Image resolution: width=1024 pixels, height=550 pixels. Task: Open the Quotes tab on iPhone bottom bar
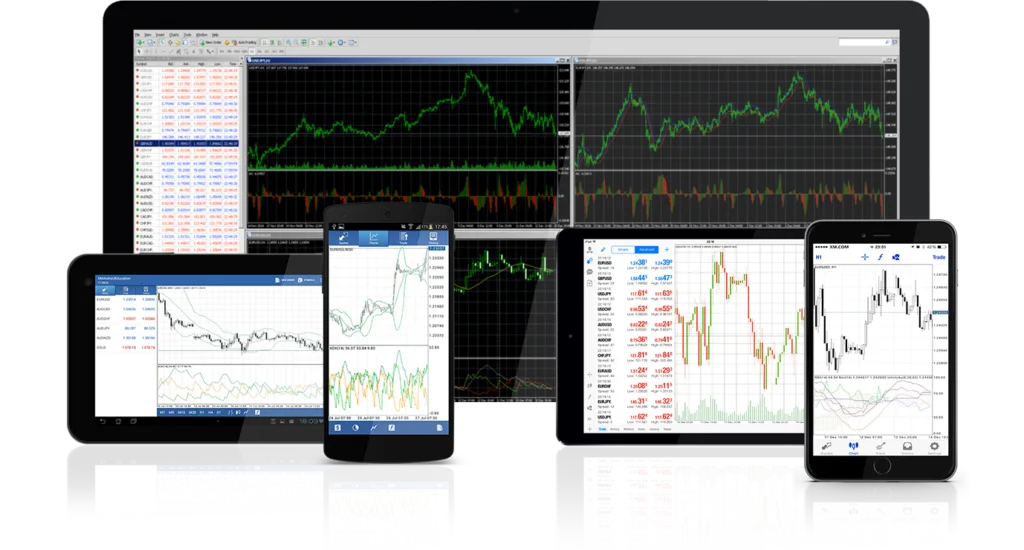tap(827, 447)
